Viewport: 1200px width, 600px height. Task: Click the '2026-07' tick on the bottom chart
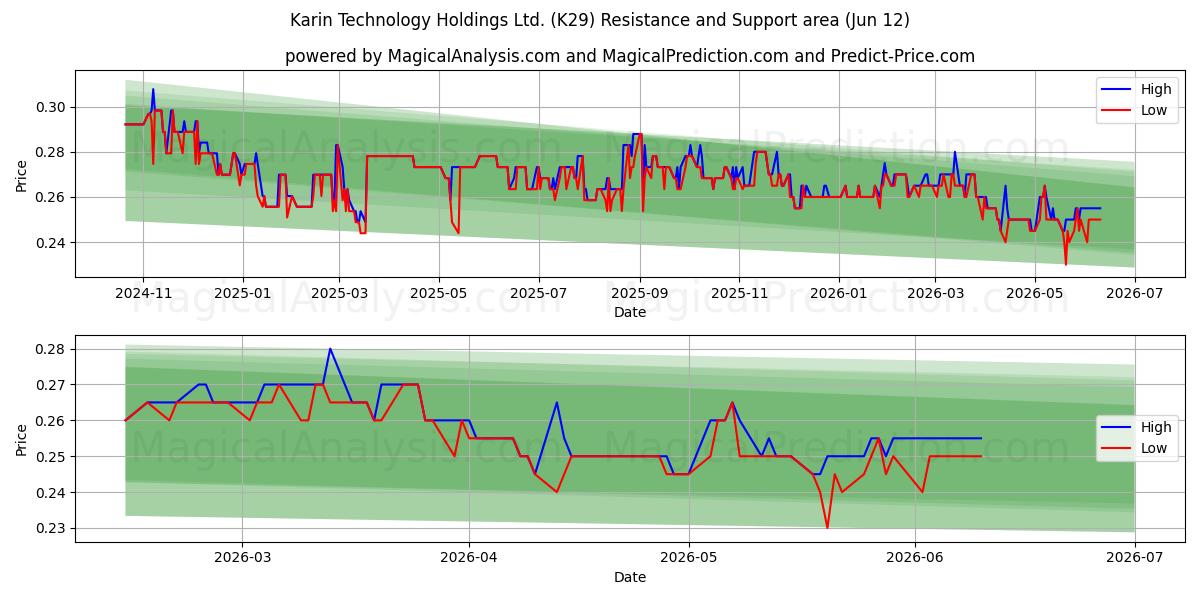[x=1135, y=556]
